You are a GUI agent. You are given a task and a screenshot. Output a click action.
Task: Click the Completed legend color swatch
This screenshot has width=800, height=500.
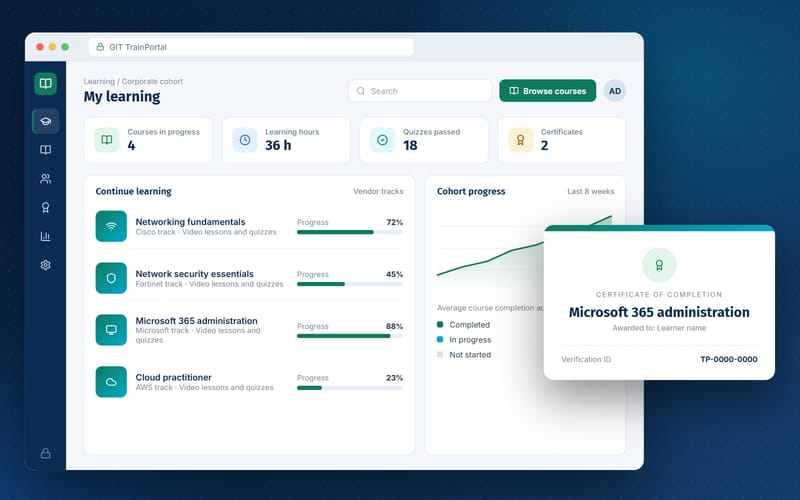point(440,324)
